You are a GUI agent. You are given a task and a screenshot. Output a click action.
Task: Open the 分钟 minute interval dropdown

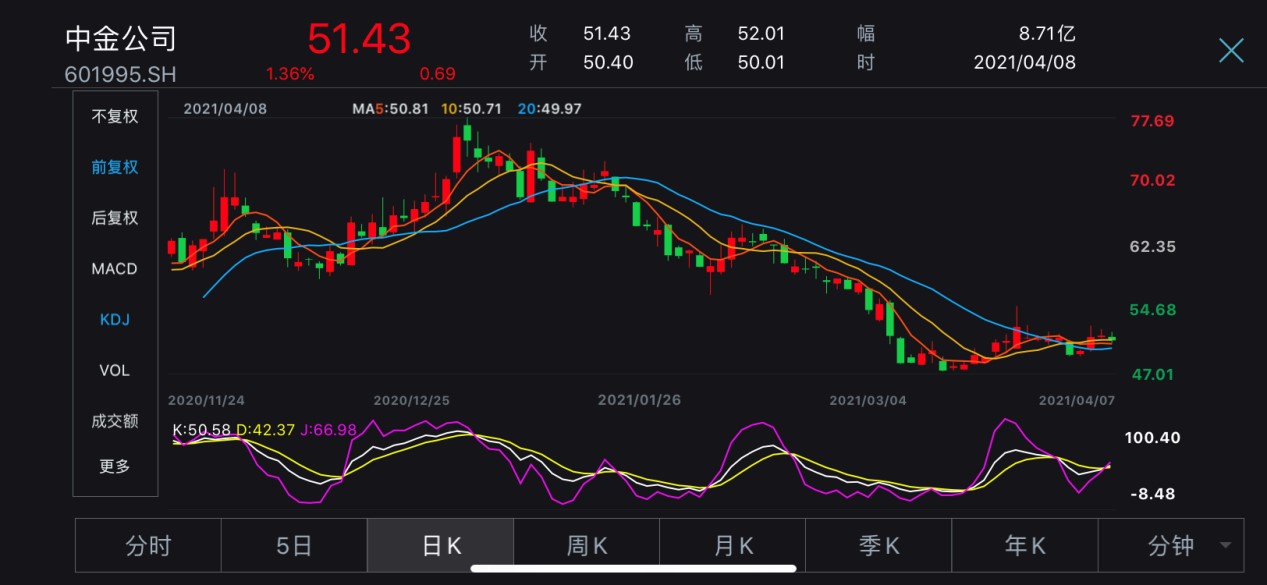(1171, 546)
